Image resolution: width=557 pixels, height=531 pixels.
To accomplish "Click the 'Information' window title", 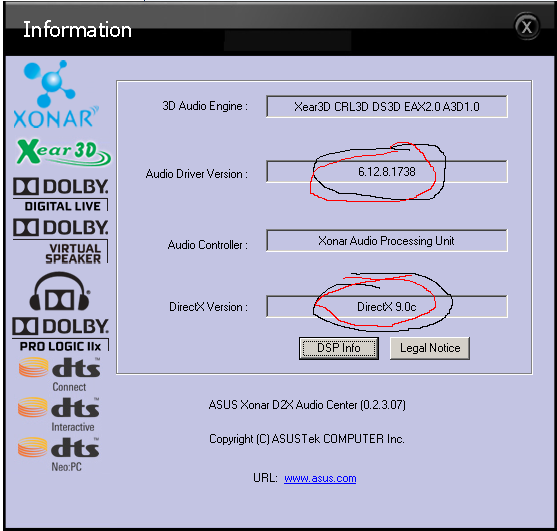I will tap(77, 29).
